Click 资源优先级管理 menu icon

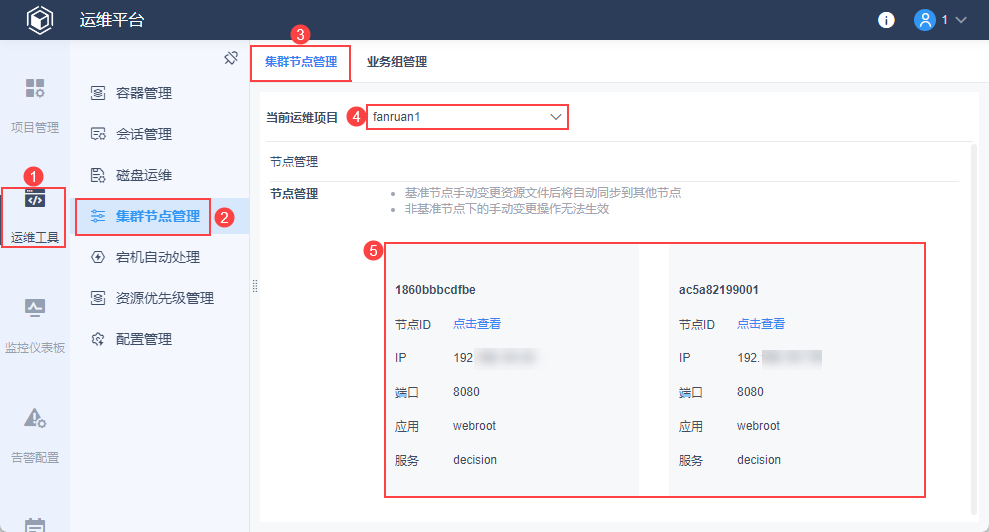[98, 299]
